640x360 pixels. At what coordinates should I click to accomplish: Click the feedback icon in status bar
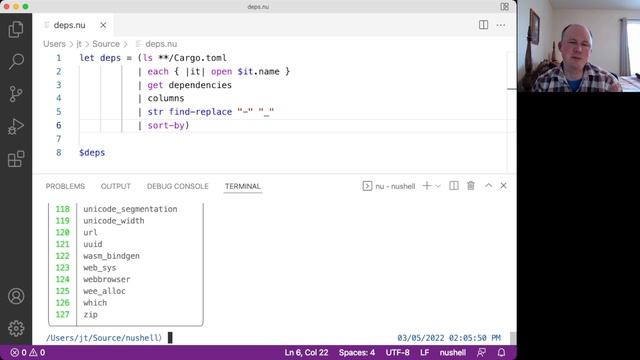pyautogui.click(x=482, y=352)
